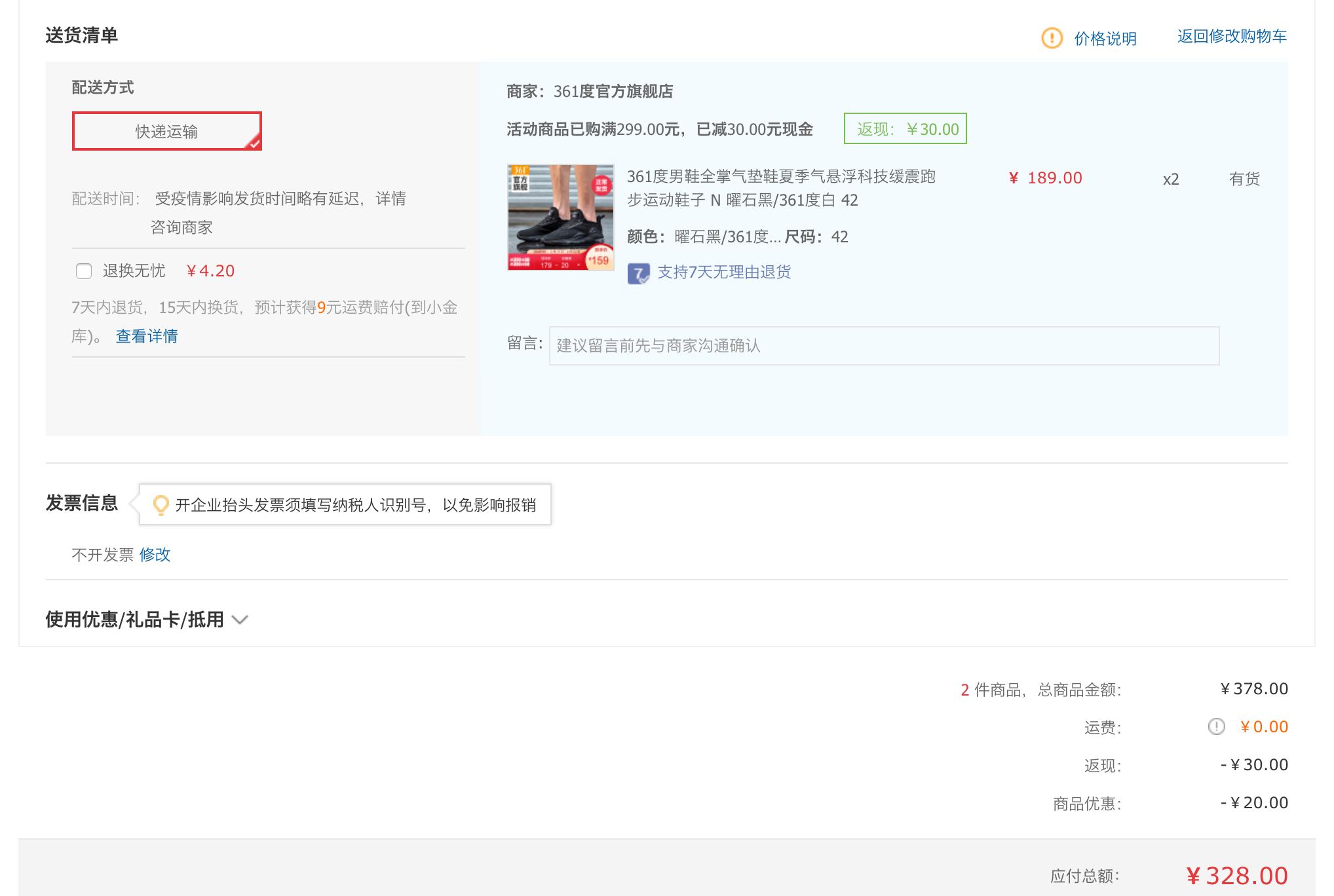Screen dimensions: 1334x896
Task: Click the info icon next to 运费
Action: [x=1216, y=726]
